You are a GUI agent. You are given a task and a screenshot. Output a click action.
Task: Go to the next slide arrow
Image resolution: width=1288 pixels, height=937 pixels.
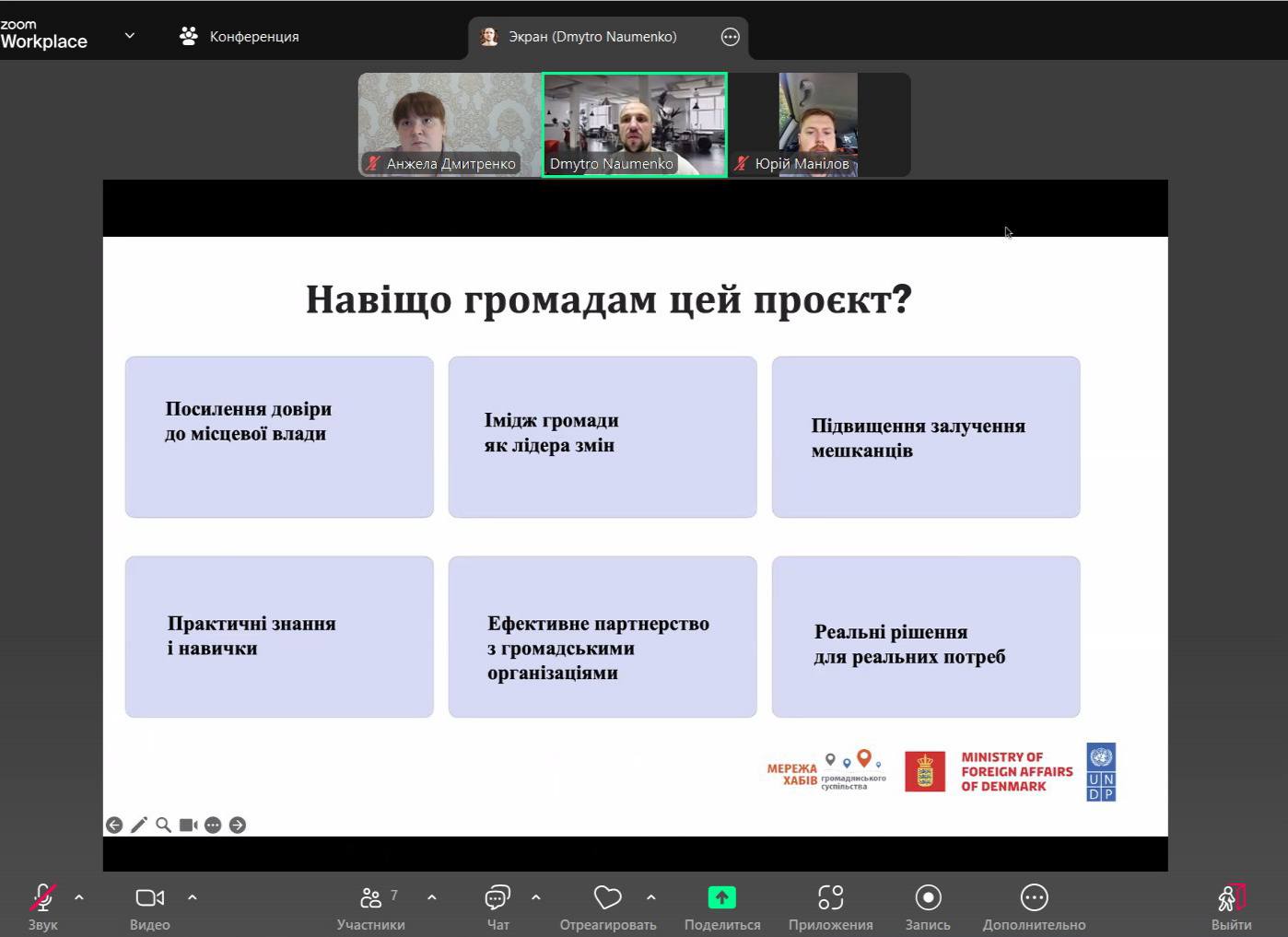click(238, 825)
